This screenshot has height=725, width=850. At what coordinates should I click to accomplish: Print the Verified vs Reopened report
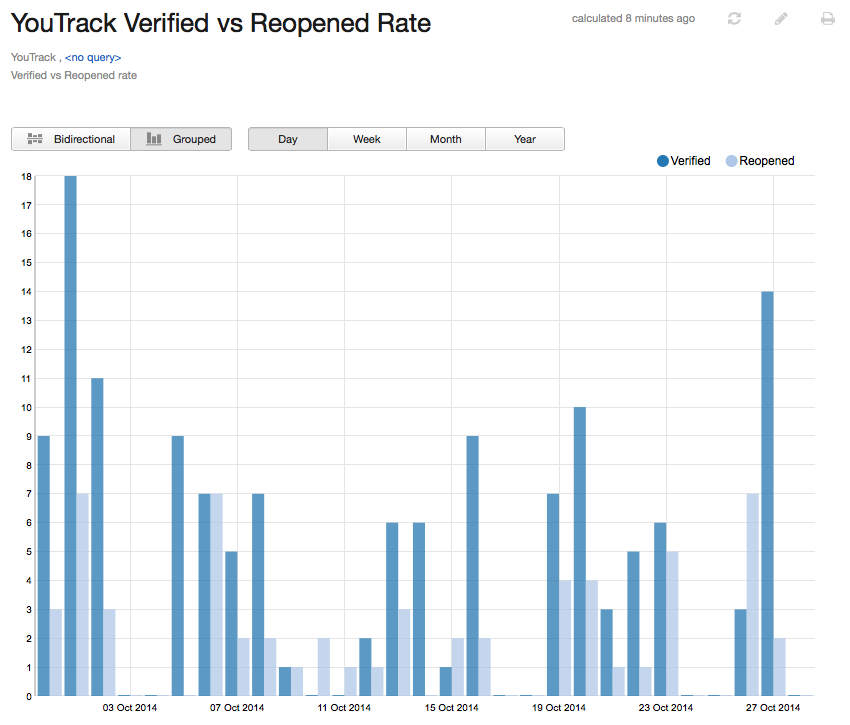[825, 18]
